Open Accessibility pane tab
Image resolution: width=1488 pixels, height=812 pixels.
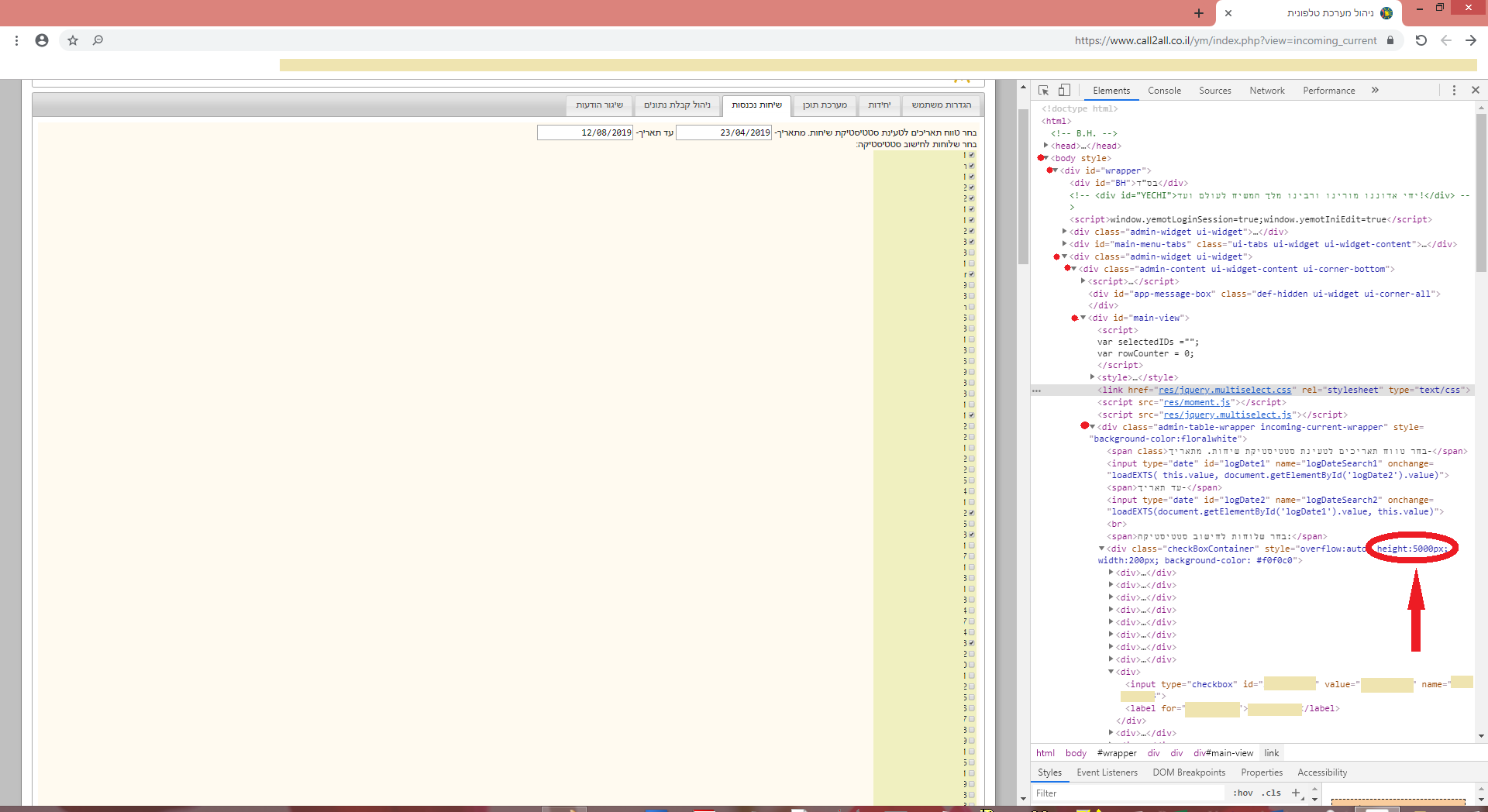pyautogui.click(x=1322, y=772)
